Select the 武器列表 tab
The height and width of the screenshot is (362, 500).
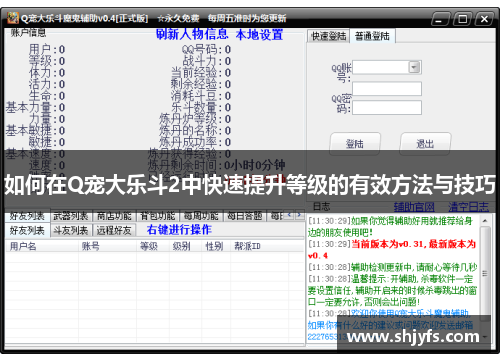71,216
